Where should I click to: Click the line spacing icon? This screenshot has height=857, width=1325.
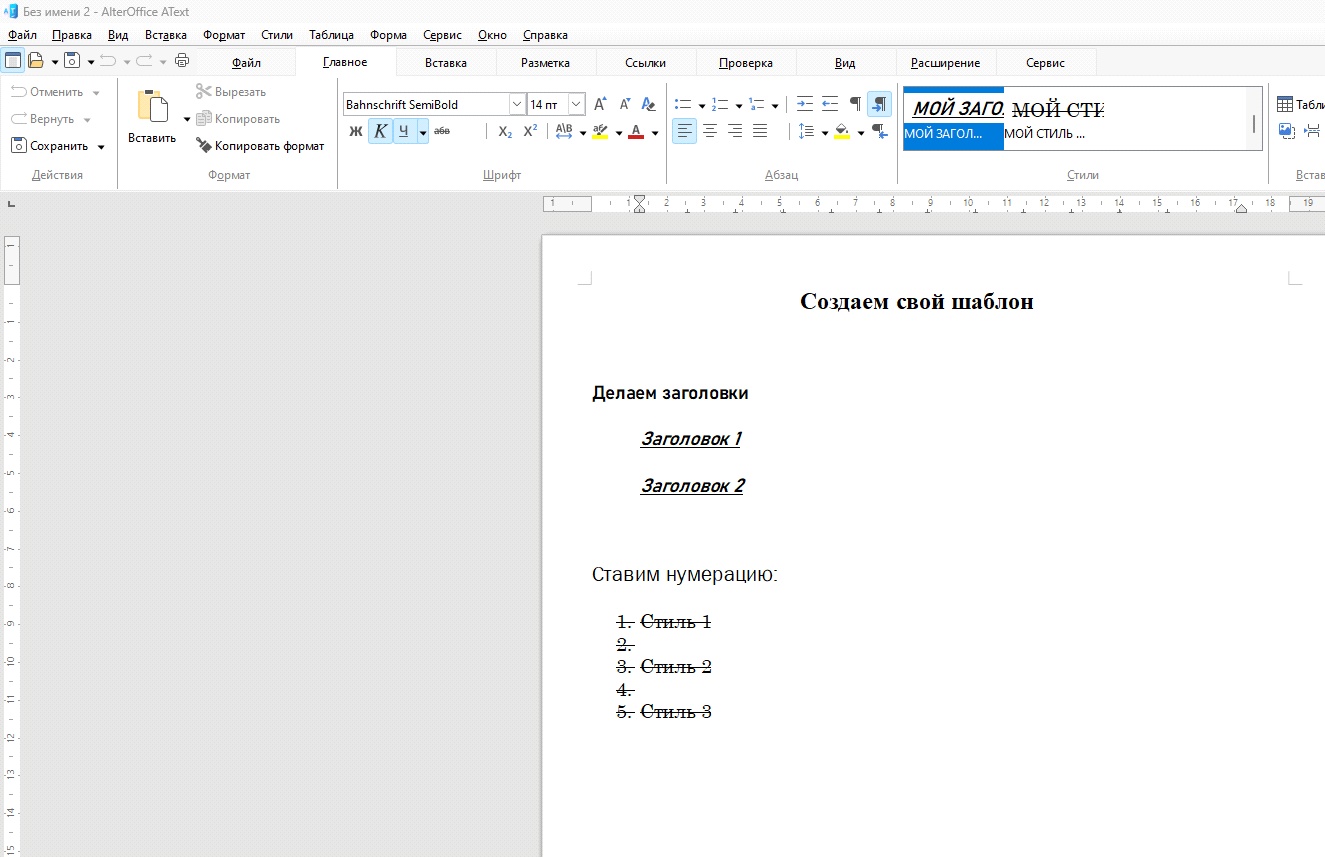pyautogui.click(x=806, y=131)
